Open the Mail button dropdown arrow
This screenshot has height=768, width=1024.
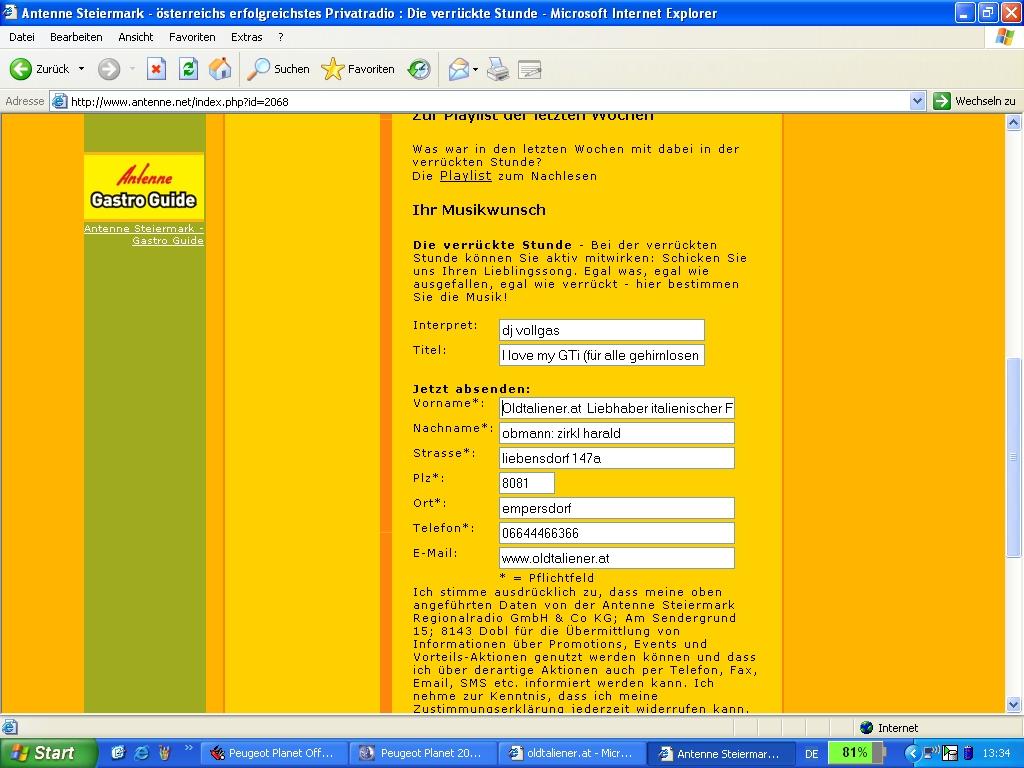point(475,69)
